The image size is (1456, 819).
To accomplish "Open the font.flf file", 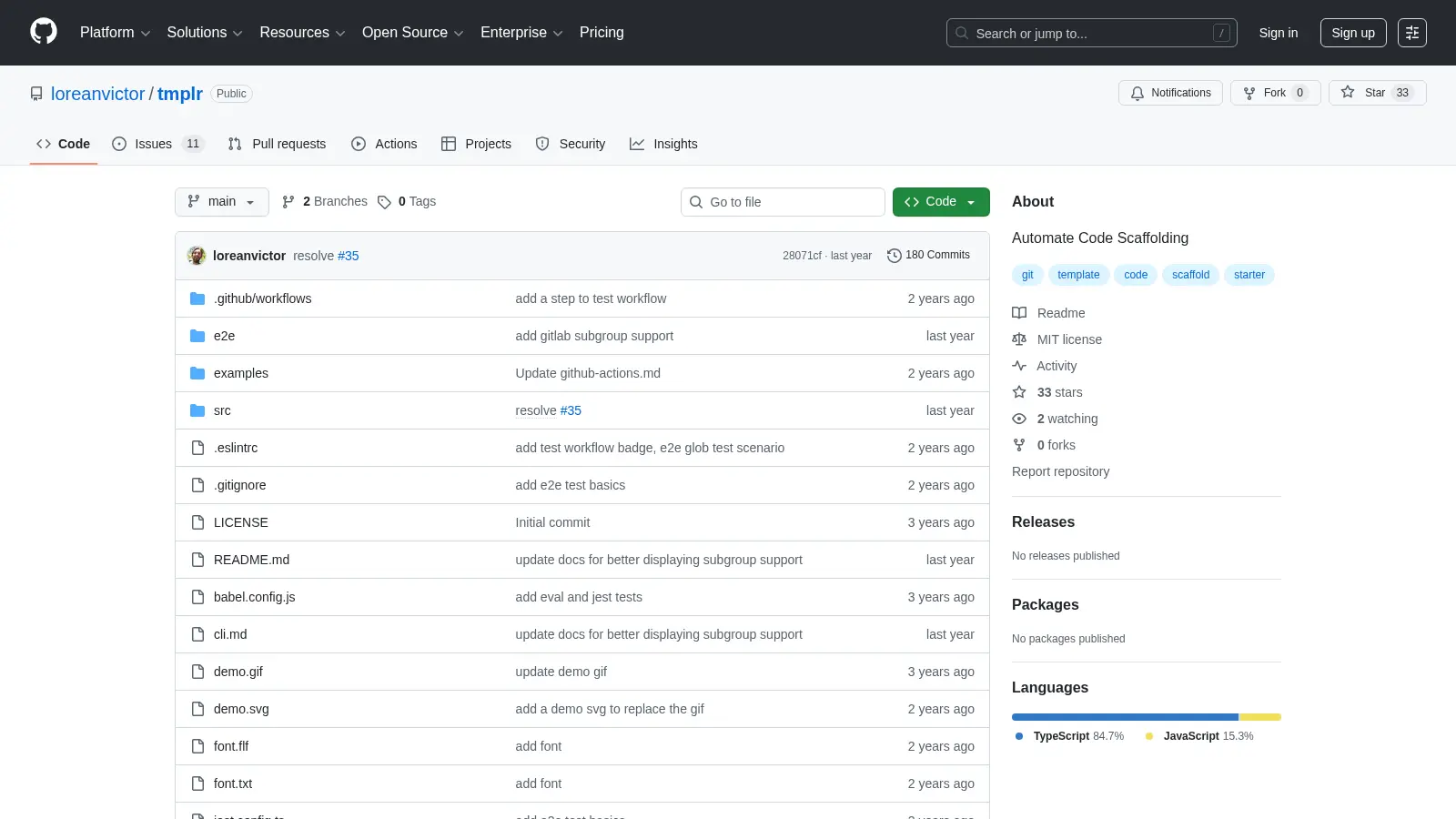I will coord(231,746).
